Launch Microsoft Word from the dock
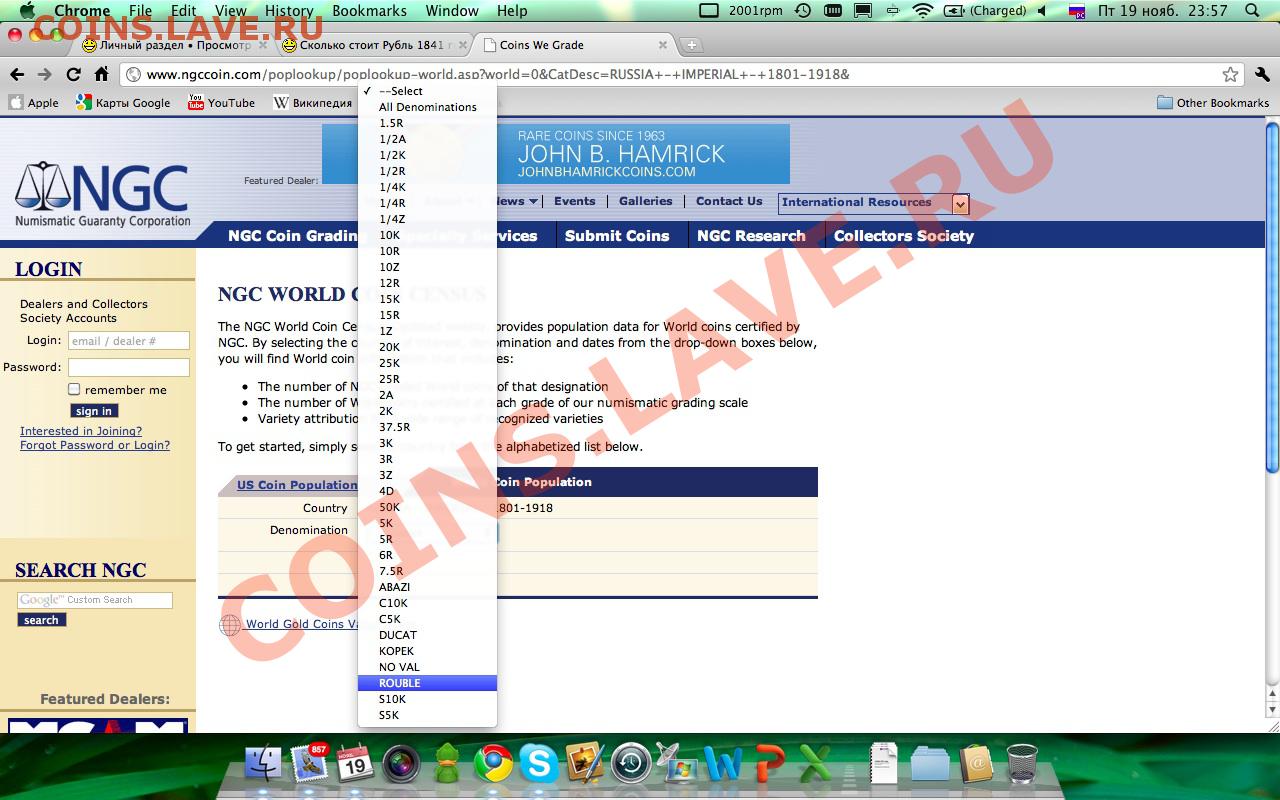This screenshot has width=1280, height=800. (x=723, y=764)
